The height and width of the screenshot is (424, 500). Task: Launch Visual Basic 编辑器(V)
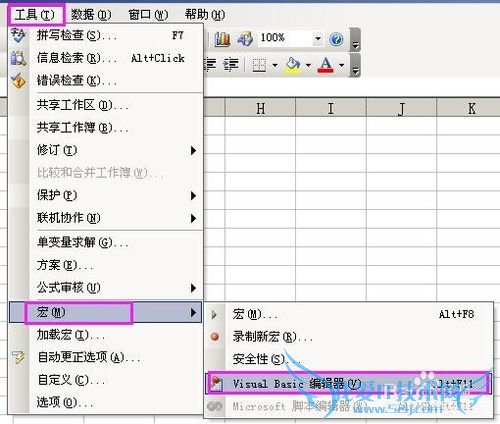tap(349, 384)
